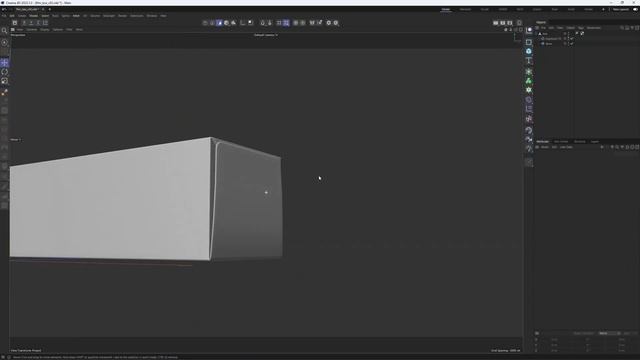Select the third object row in tree
The height and width of the screenshot is (360, 640).
pyautogui.click(x=549, y=43)
